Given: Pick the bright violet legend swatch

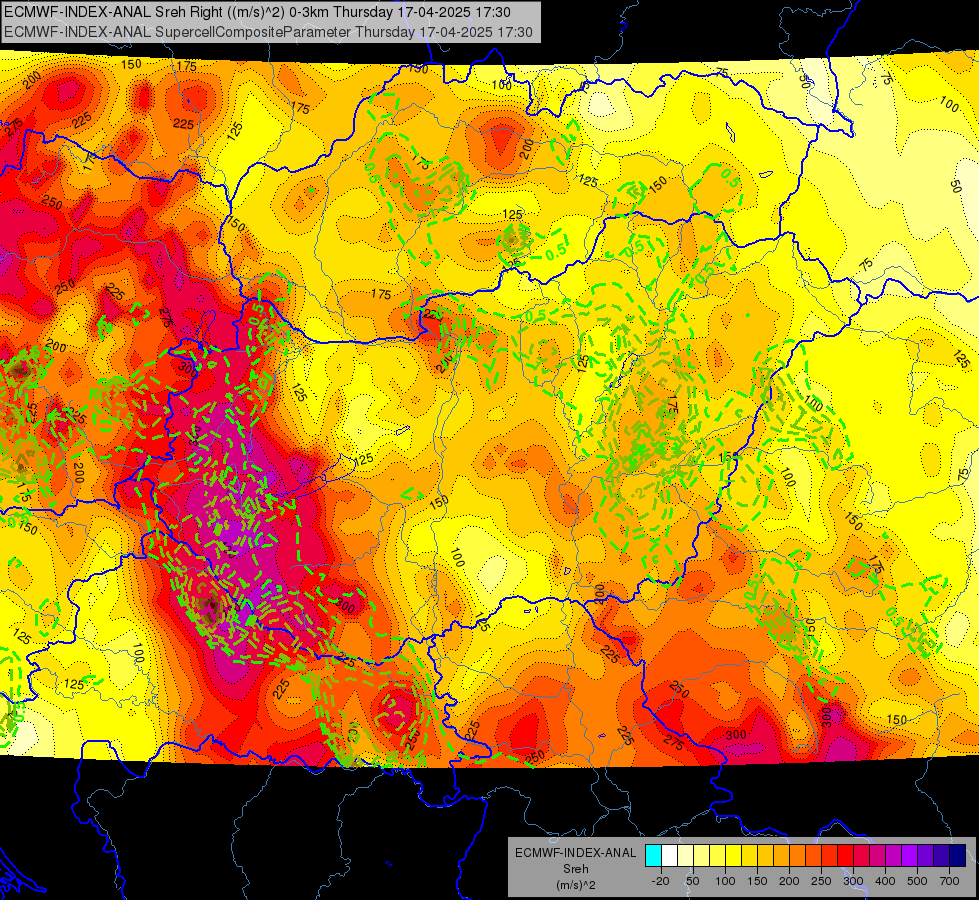Looking at the screenshot, I should pyautogui.click(x=910, y=855).
